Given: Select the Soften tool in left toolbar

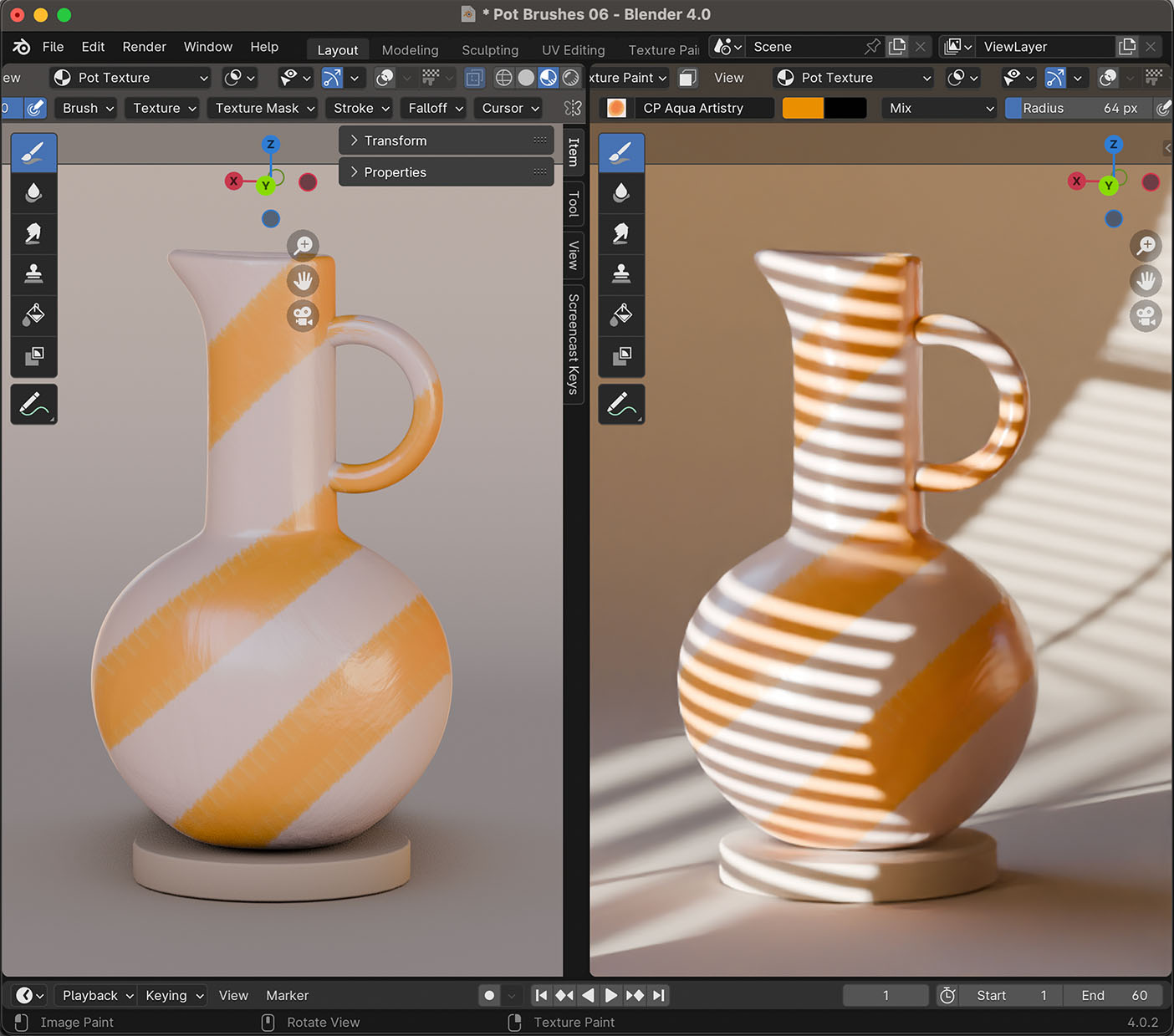Looking at the screenshot, I should coord(33,193).
